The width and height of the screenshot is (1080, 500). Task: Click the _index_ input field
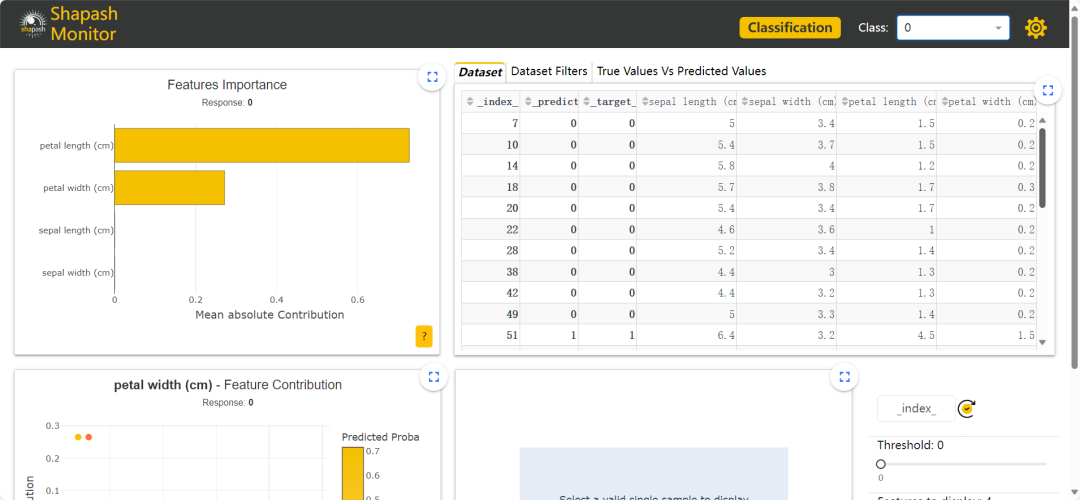point(916,409)
